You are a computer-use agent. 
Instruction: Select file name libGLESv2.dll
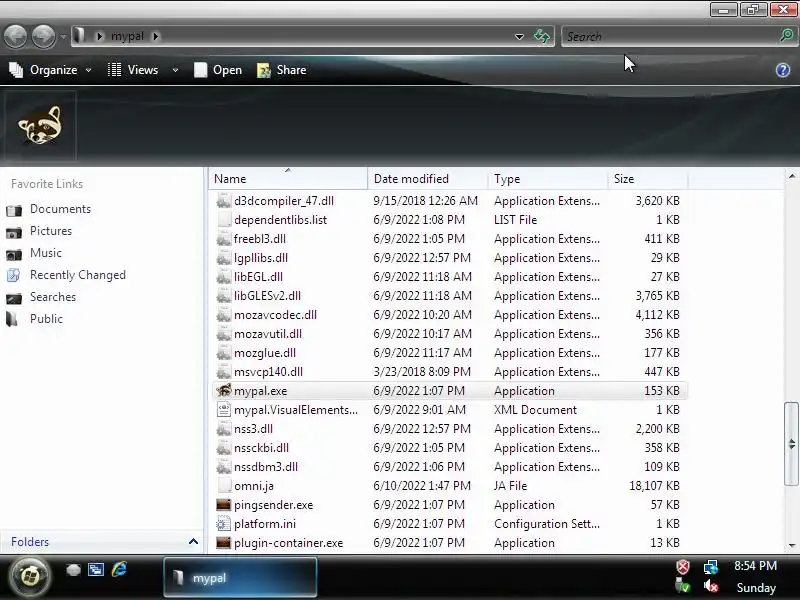[267, 295]
